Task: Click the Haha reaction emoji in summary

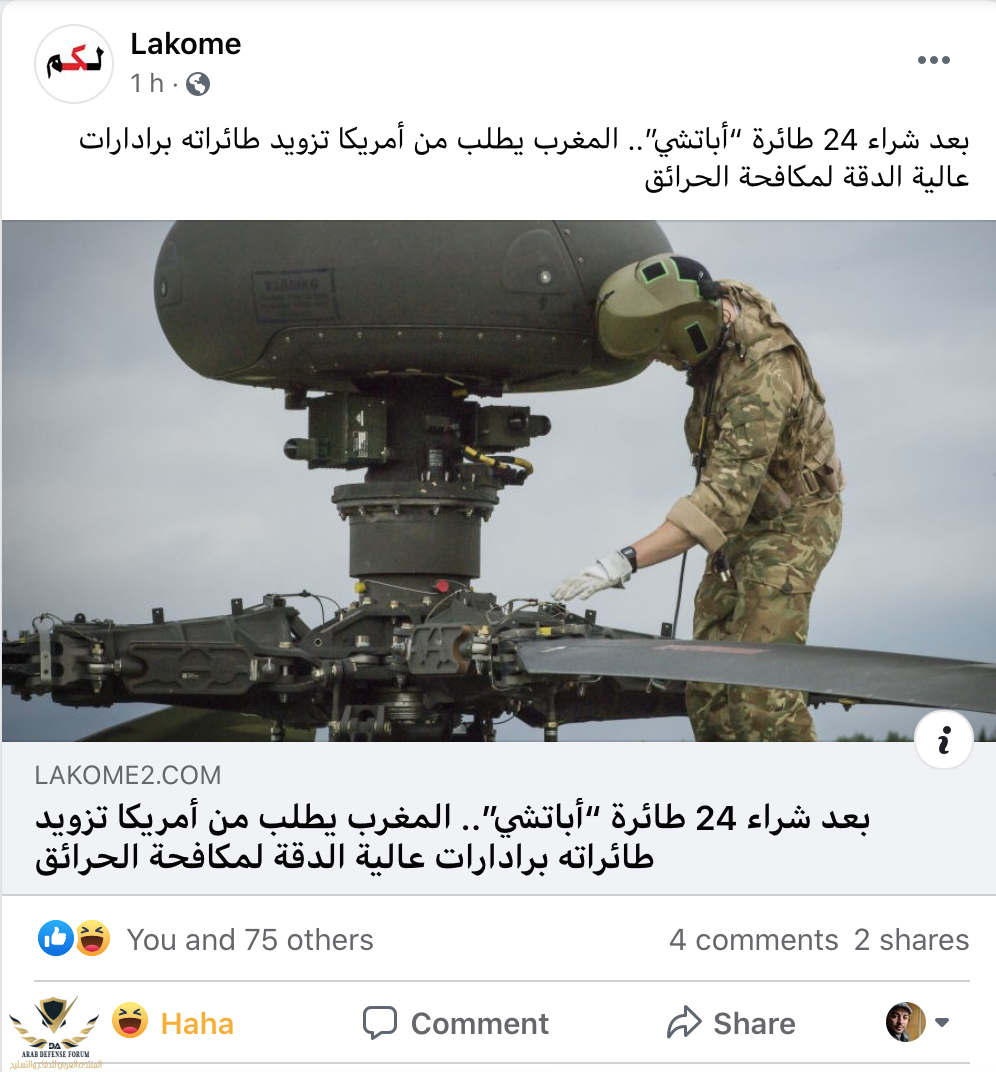Action: pyautogui.click(x=93, y=938)
